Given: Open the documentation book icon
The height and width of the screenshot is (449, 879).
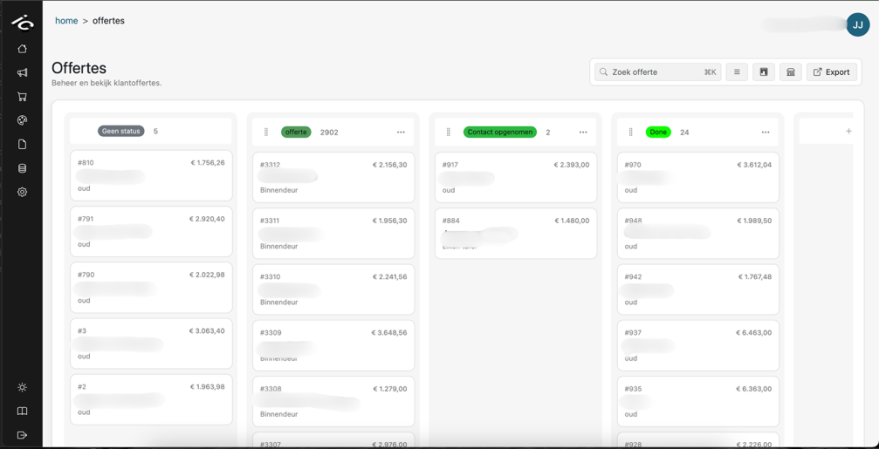Looking at the screenshot, I should [x=22, y=411].
